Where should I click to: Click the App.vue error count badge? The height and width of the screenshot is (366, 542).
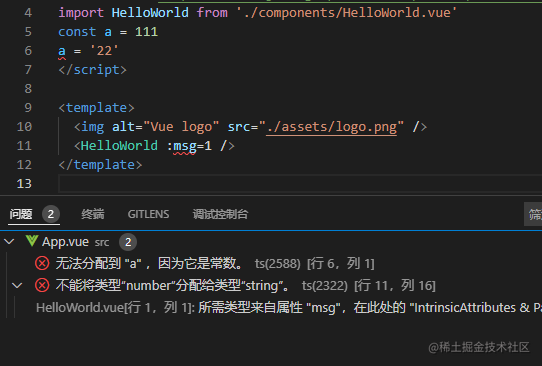[128, 242]
